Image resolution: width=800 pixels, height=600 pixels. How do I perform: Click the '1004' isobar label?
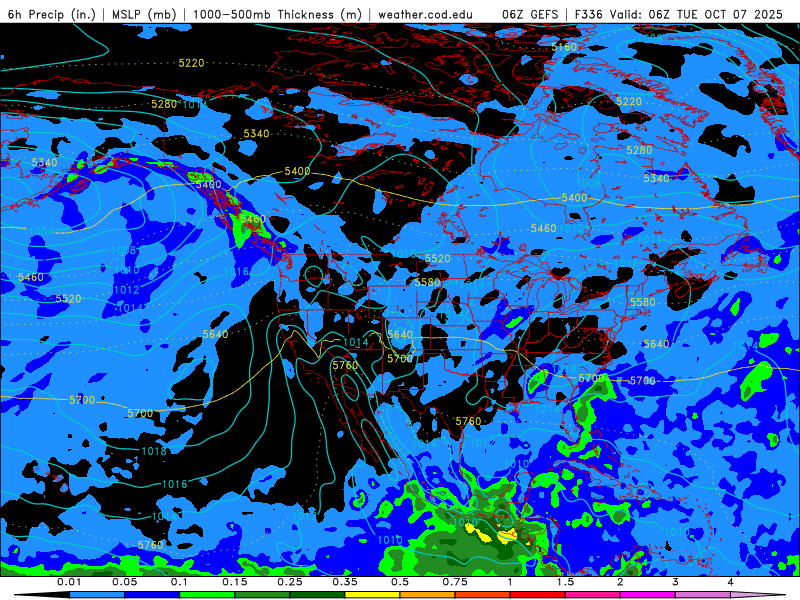point(41,231)
